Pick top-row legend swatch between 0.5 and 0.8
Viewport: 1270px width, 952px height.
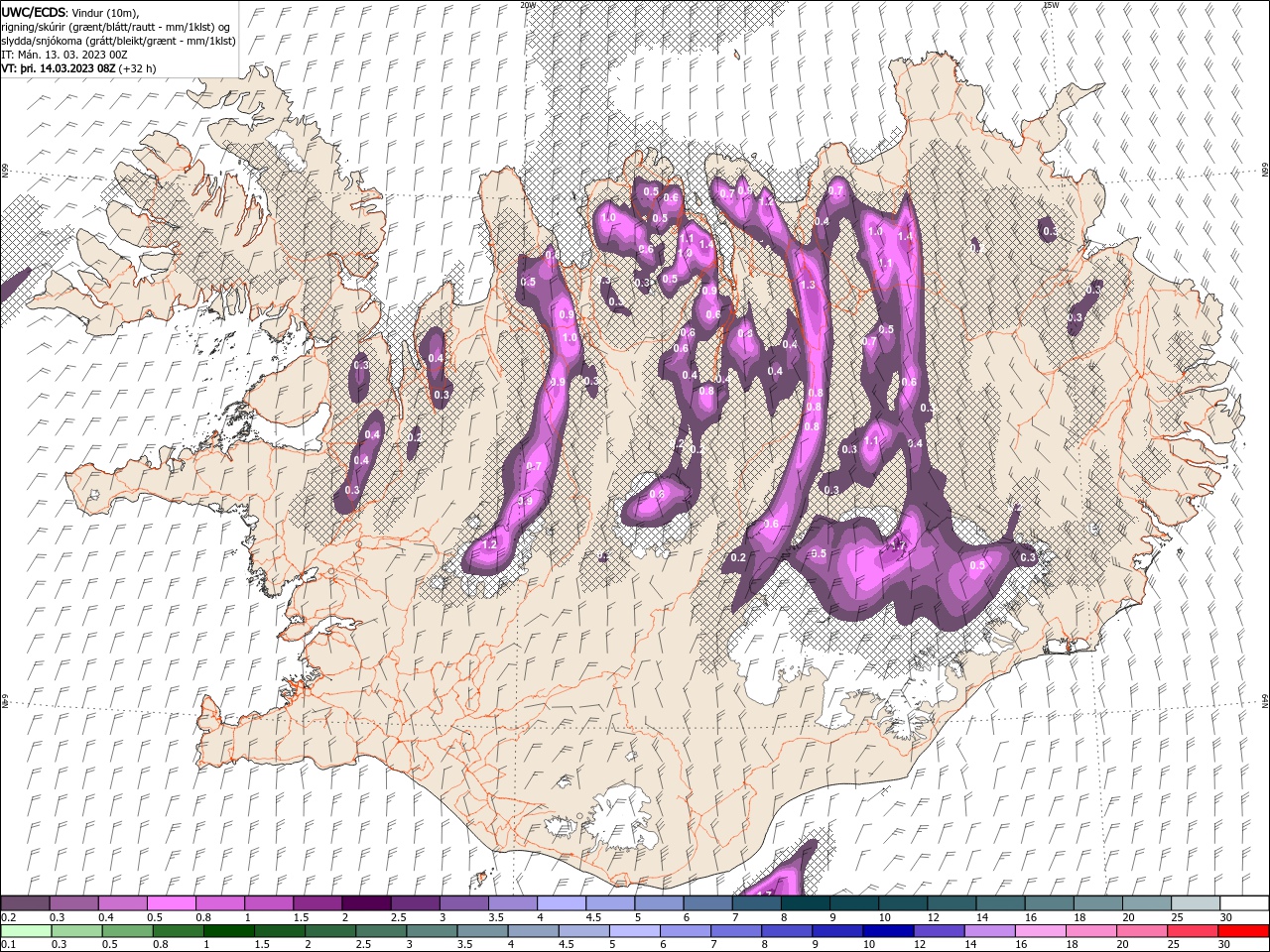[x=173, y=902]
